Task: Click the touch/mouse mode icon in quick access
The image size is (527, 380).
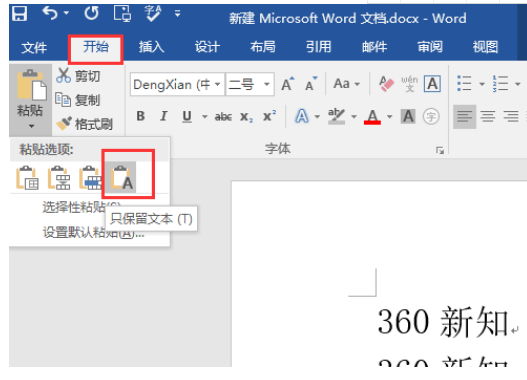Action: (122, 14)
